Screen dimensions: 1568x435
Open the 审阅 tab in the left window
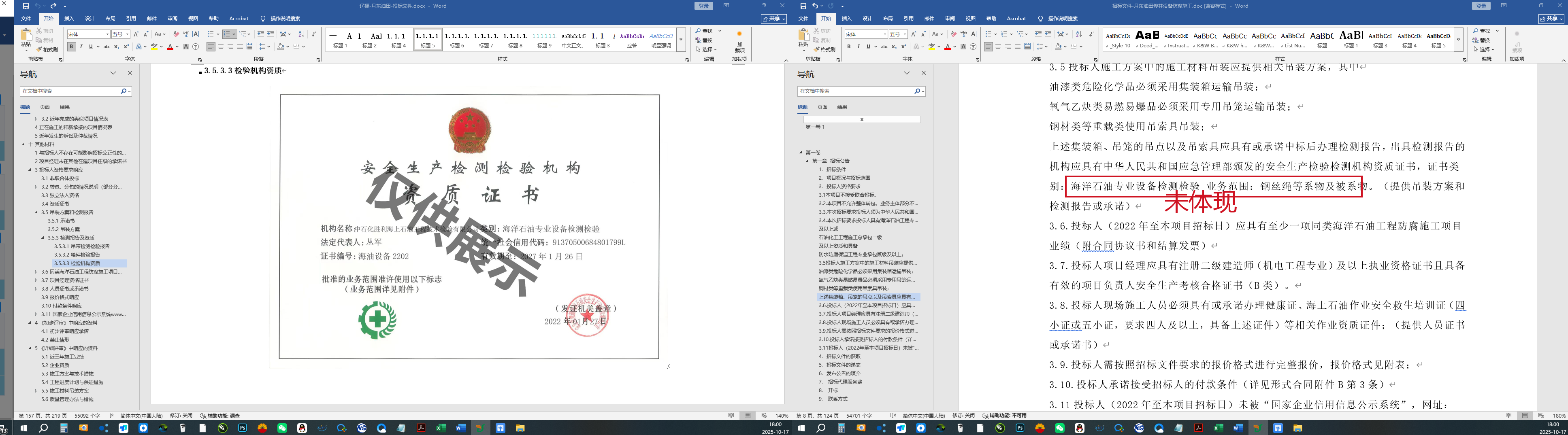(172, 18)
